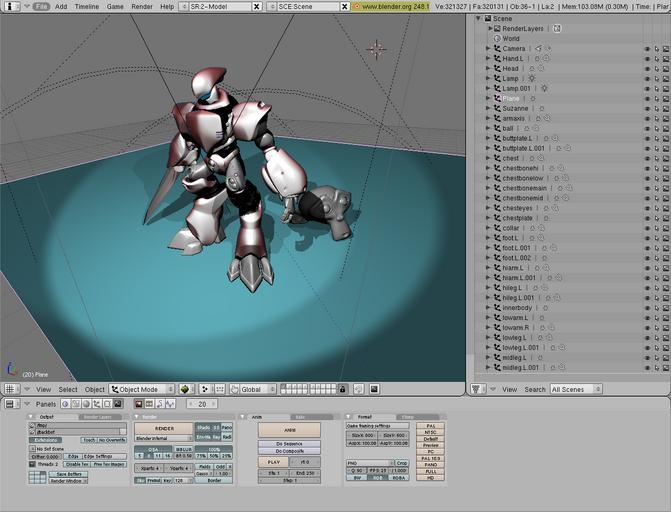This screenshot has width=671, height=512.
Task: Toggle the renderable icon for Suzanne
Action: coord(665,109)
